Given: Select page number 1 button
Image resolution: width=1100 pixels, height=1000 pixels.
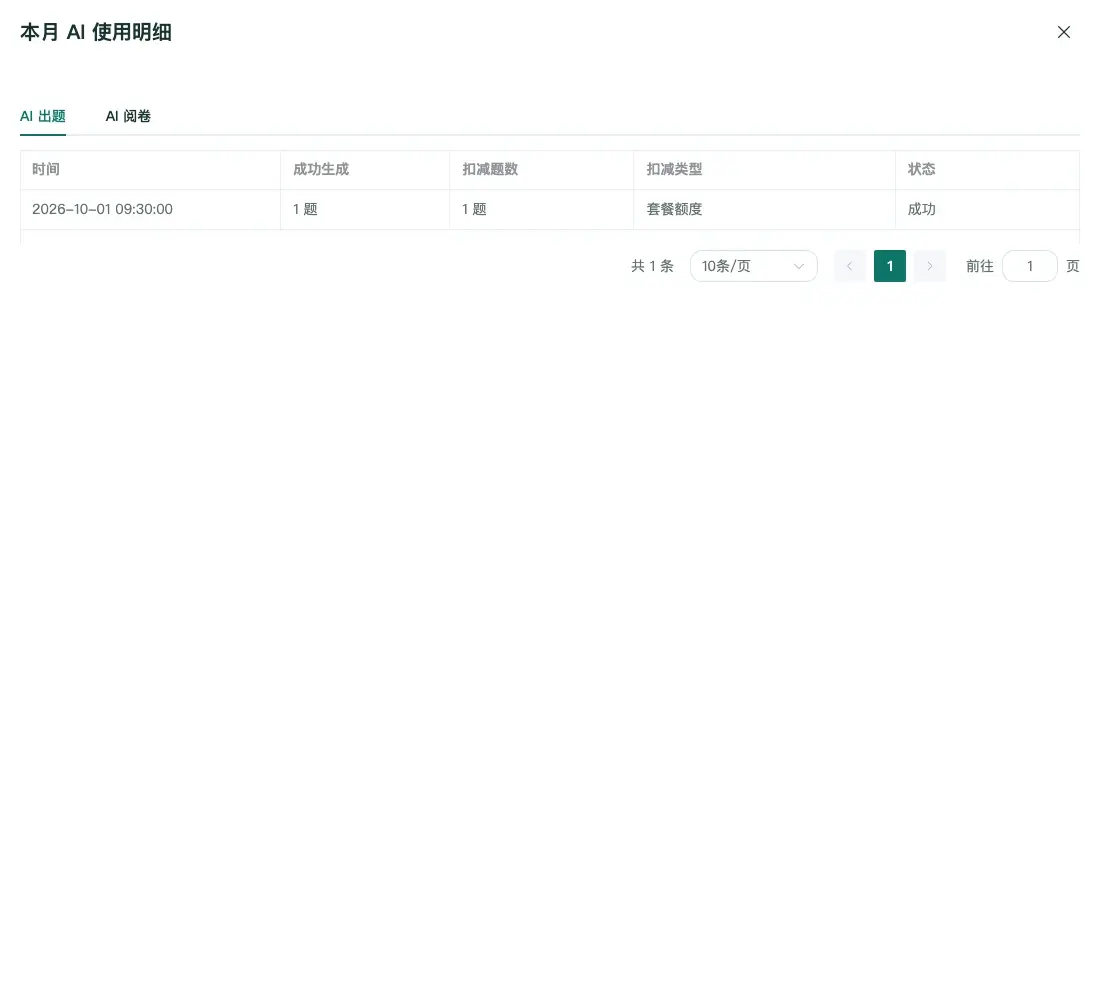Looking at the screenshot, I should [890, 266].
